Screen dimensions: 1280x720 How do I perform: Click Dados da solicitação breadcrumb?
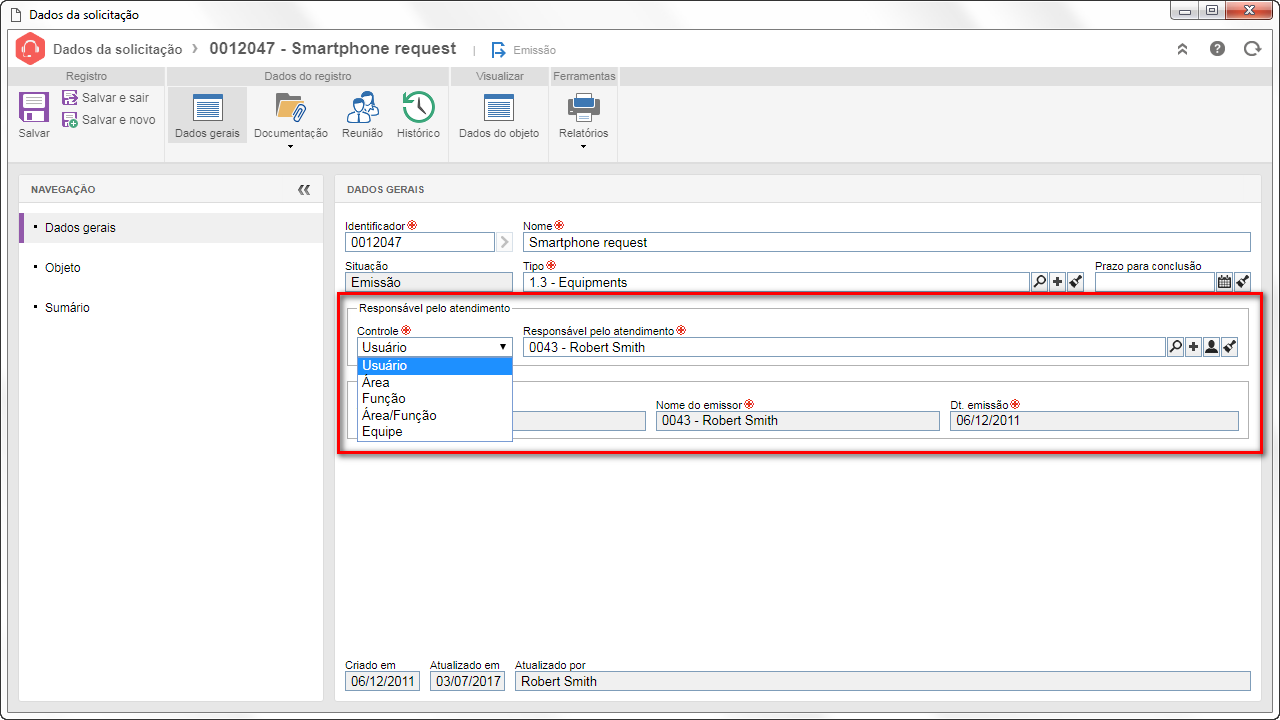pyautogui.click(x=118, y=49)
